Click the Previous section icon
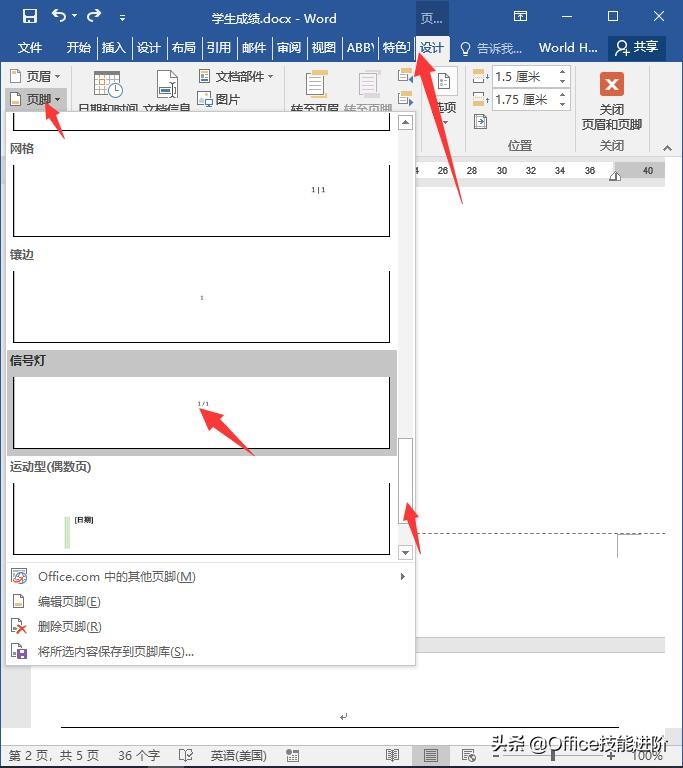Screen dimensions: 683x768 click(x=405, y=76)
